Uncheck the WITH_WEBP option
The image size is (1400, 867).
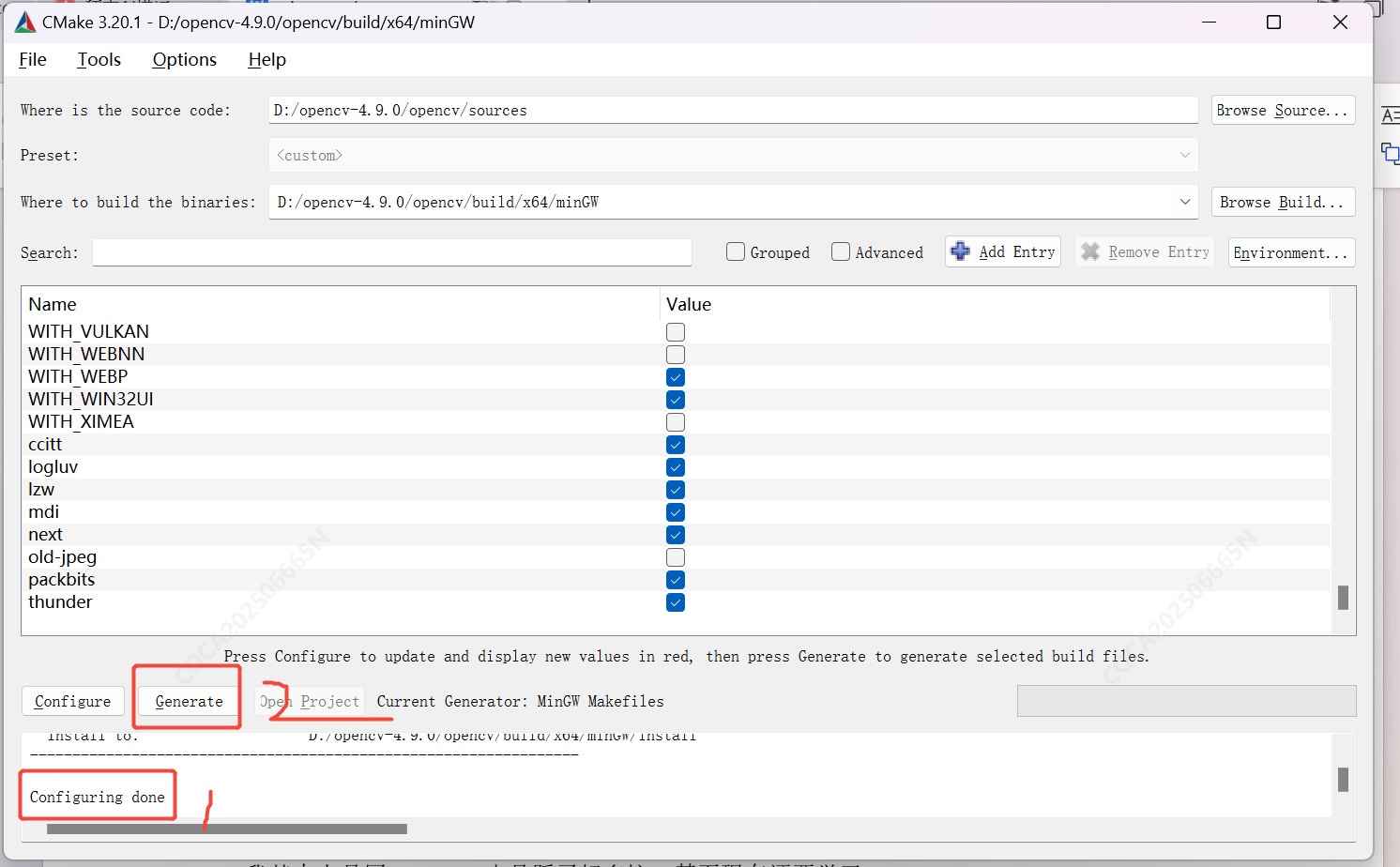(x=676, y=377)
